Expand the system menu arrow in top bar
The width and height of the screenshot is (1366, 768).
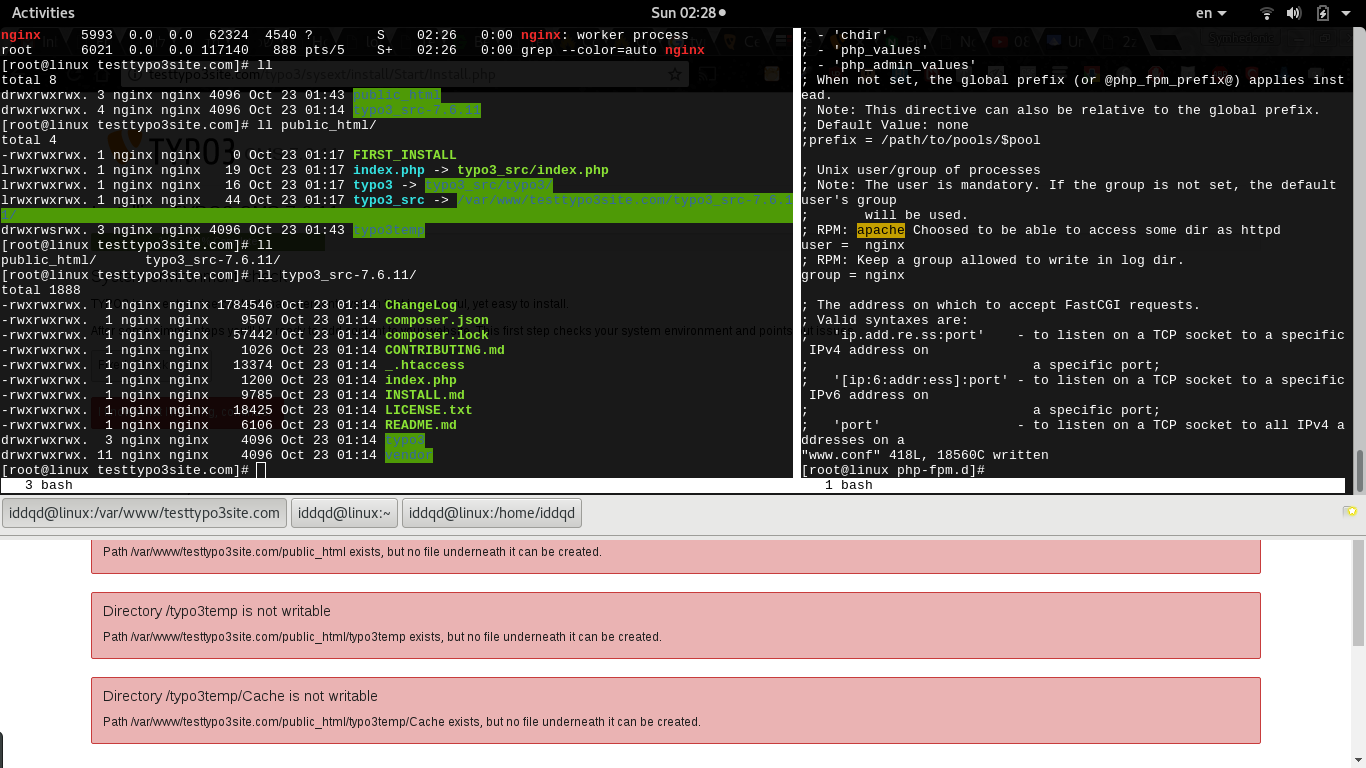[1347, 13]
